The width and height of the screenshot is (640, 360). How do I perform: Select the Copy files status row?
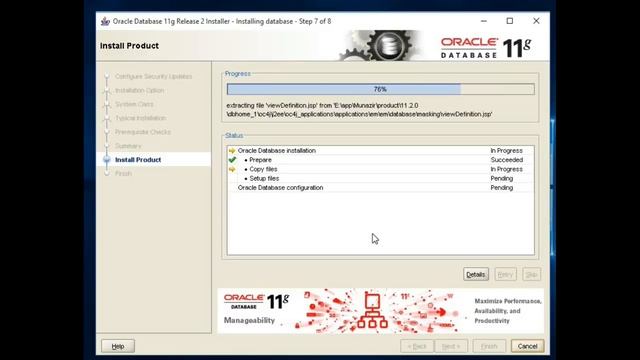click(x=380, y=169)
